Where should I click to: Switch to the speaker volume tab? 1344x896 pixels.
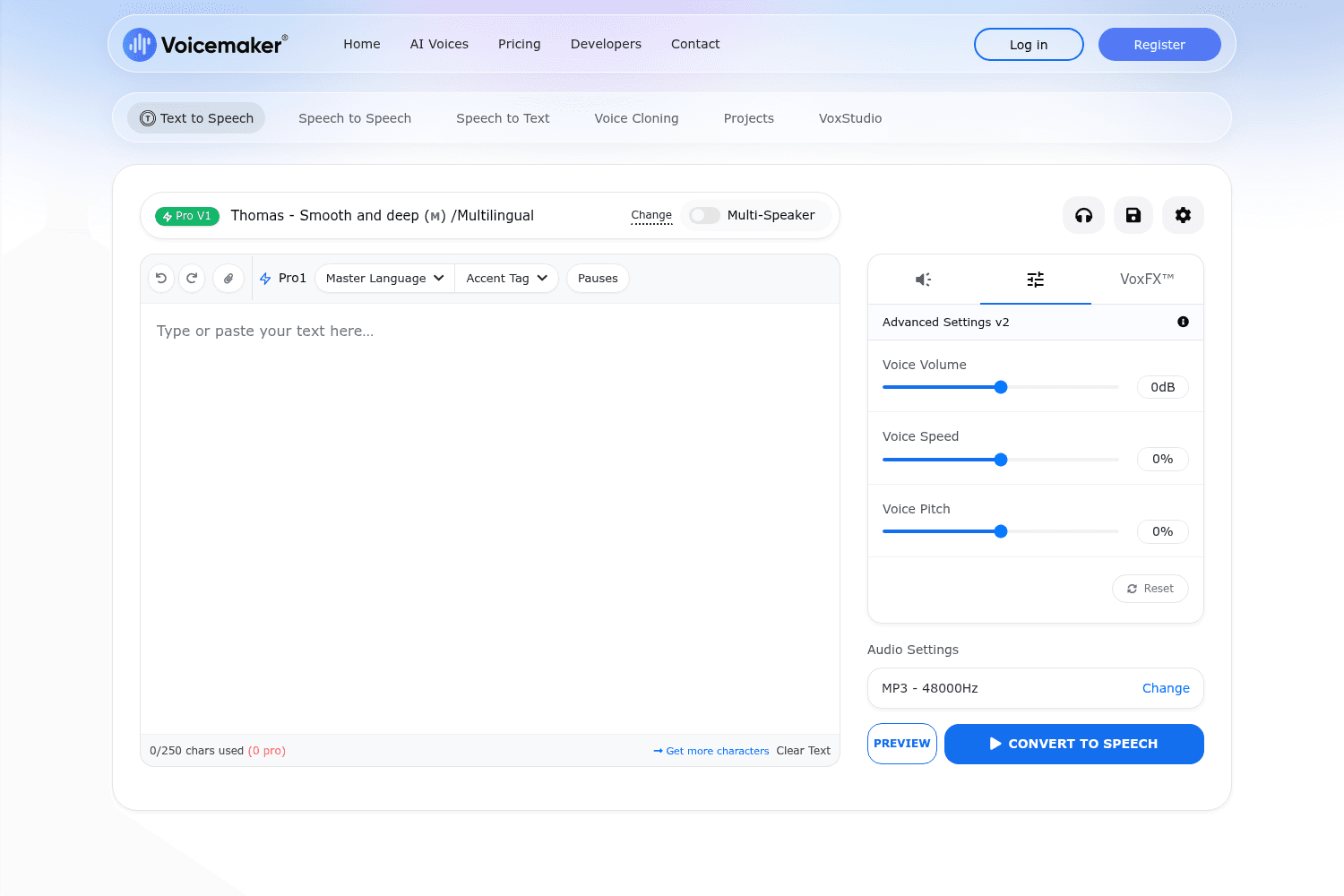(924, 280)
